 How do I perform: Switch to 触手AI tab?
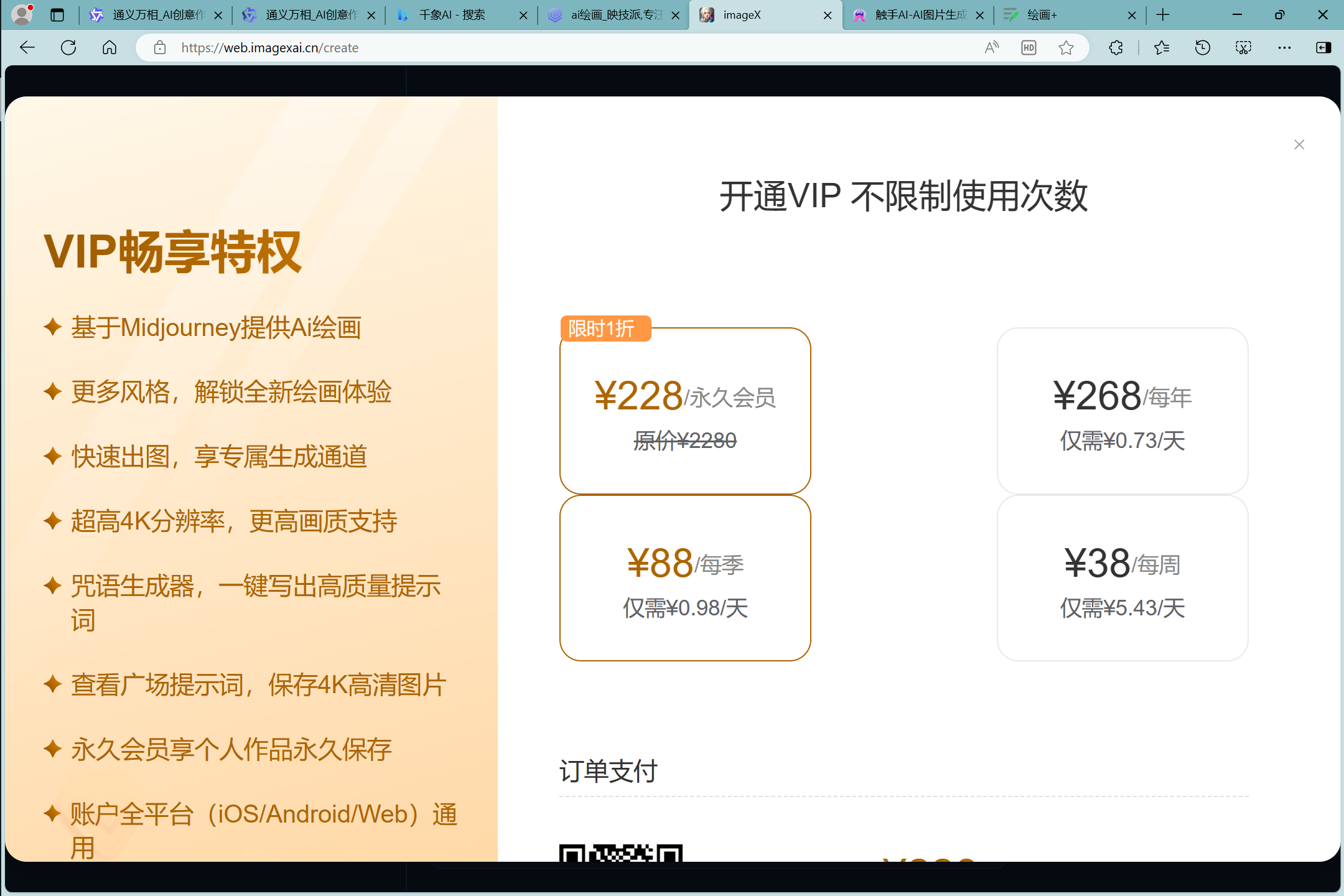click(915, 15)
